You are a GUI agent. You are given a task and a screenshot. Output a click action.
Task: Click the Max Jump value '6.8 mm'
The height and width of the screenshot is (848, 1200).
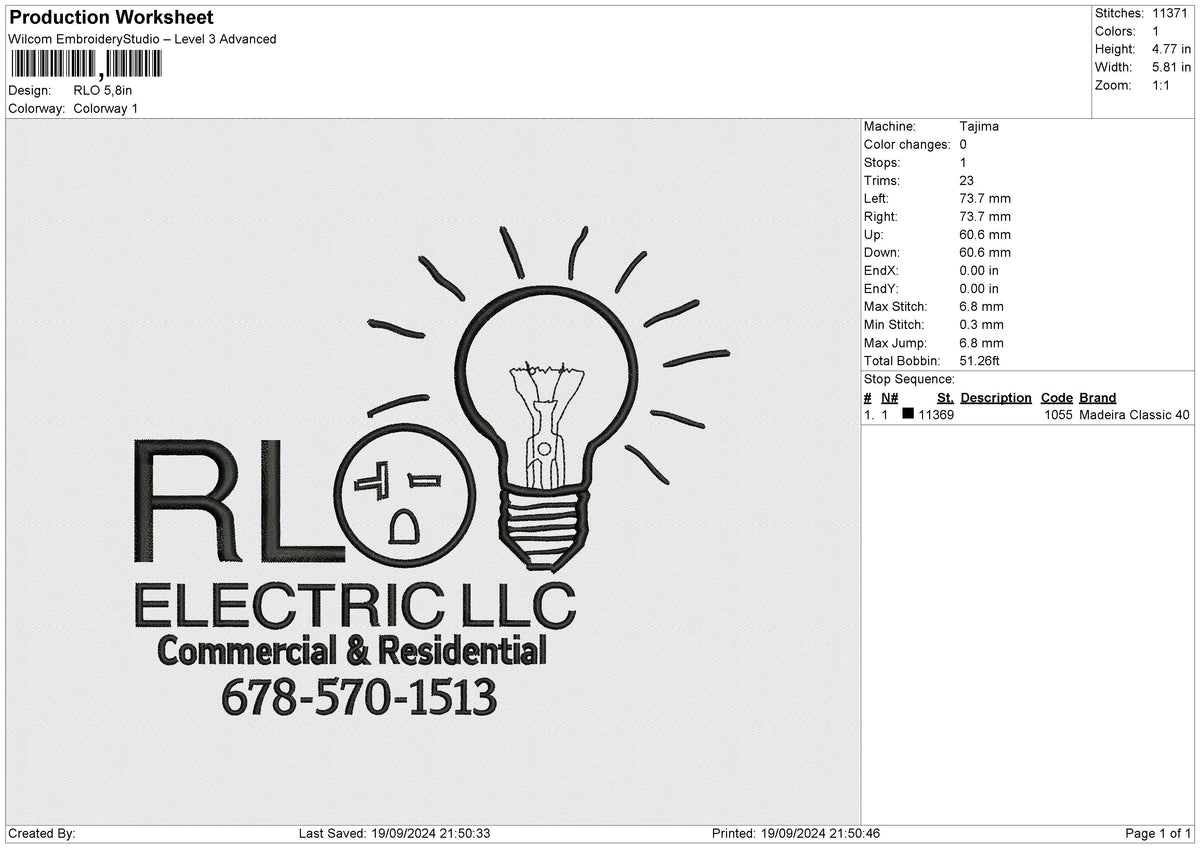(x=981, y=342)
